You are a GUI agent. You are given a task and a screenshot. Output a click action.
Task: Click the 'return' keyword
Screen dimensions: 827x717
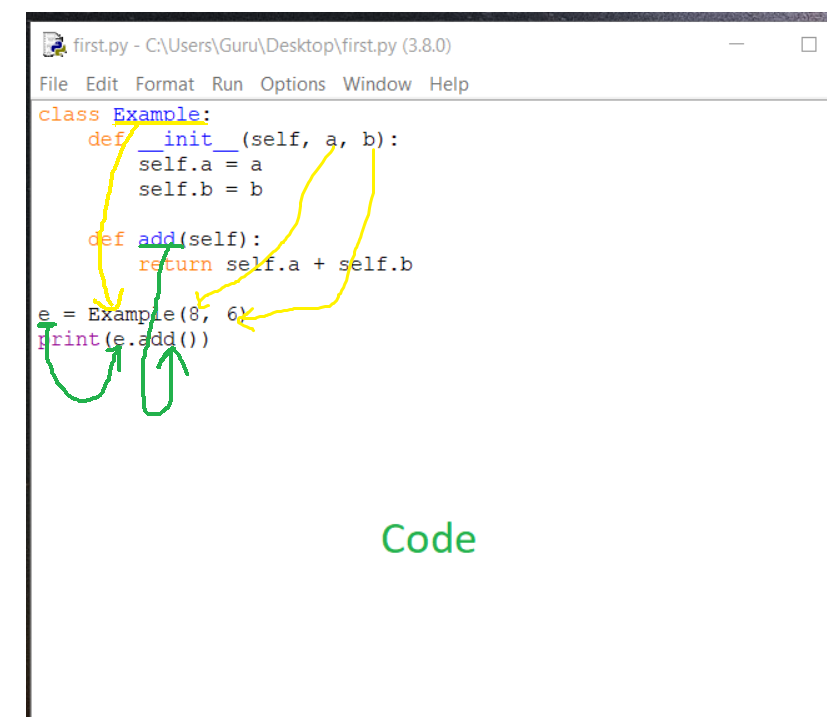[x=176, y=264]
